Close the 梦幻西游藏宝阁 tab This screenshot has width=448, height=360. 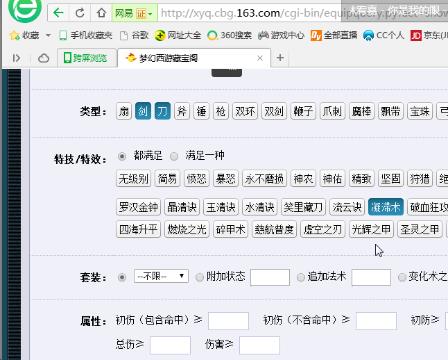pos(260,58)
